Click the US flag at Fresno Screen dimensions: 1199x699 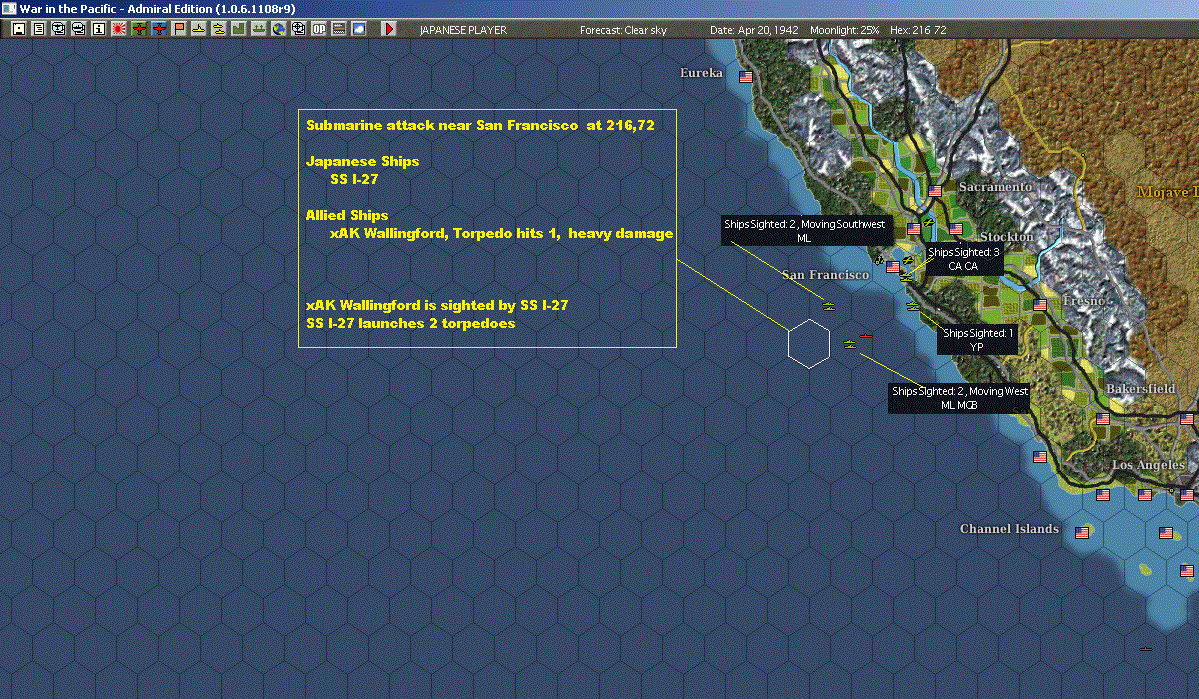tap(1040, 304)
